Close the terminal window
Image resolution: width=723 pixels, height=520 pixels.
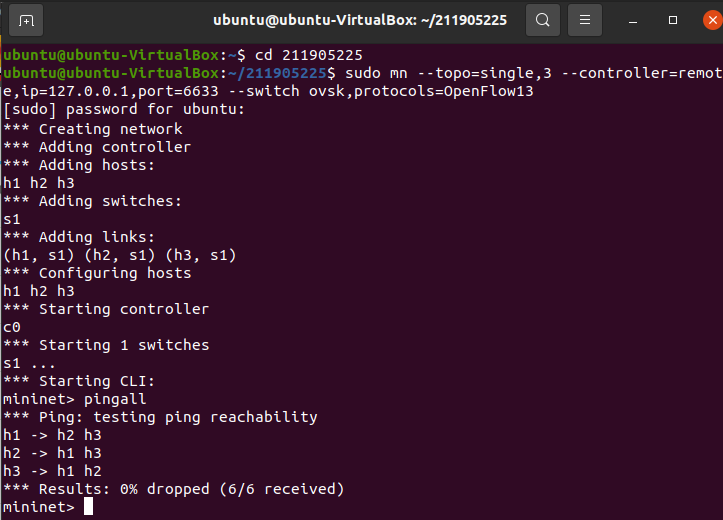point(712,20)
